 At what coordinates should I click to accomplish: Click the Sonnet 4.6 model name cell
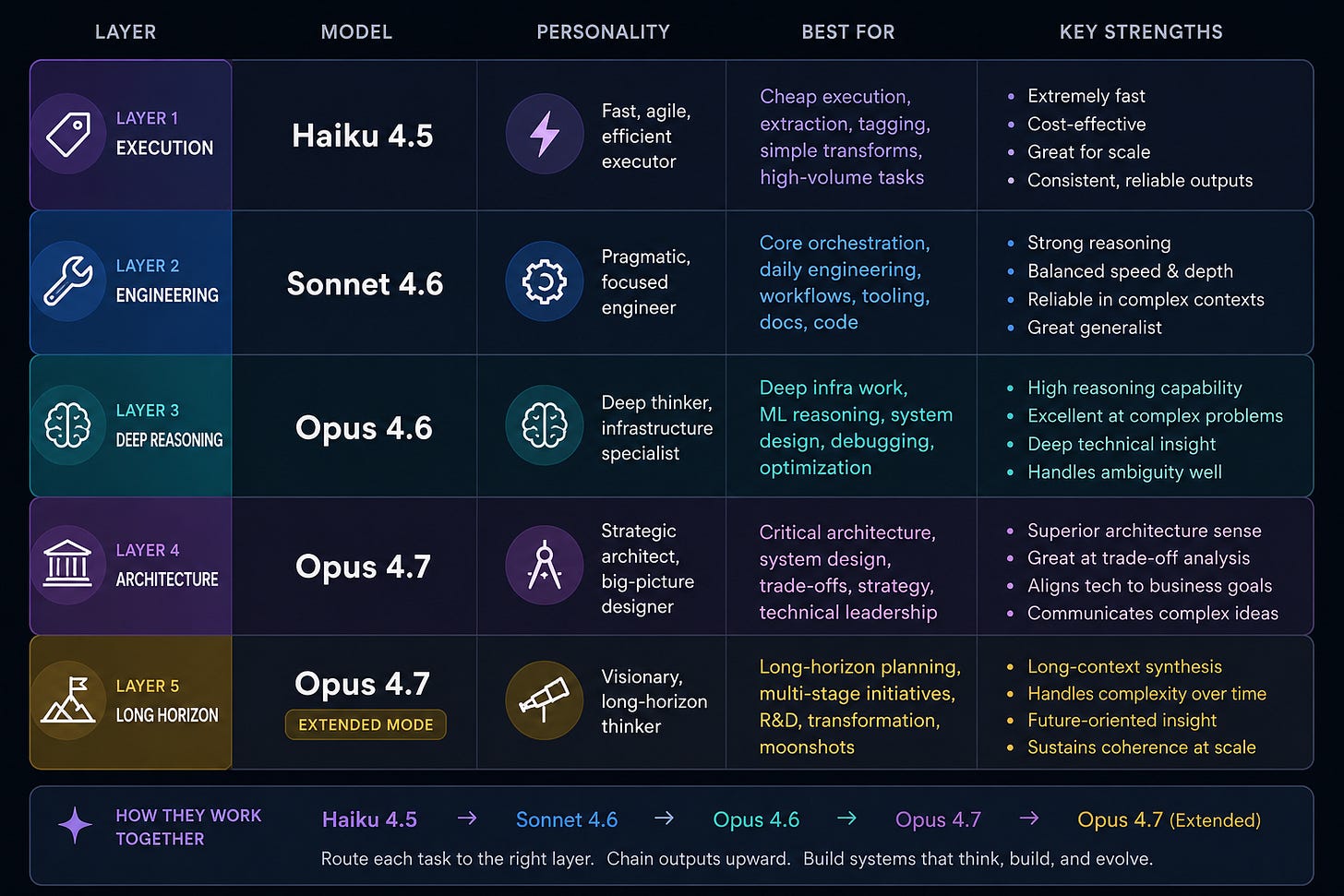(x=365, y=283)
